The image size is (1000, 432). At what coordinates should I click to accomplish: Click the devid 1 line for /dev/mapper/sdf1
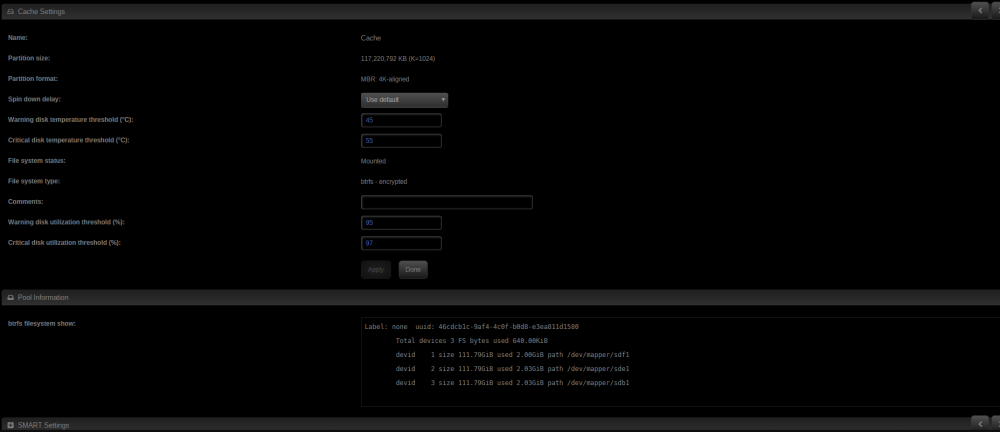click(x=513, y=355)
